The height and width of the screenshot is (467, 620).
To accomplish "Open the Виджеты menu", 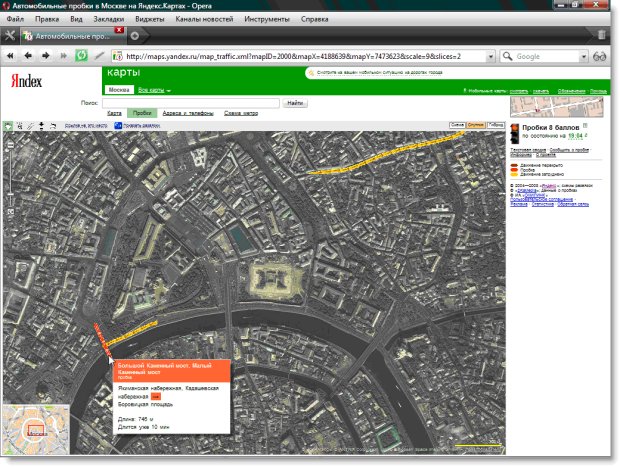I will 149,19.
